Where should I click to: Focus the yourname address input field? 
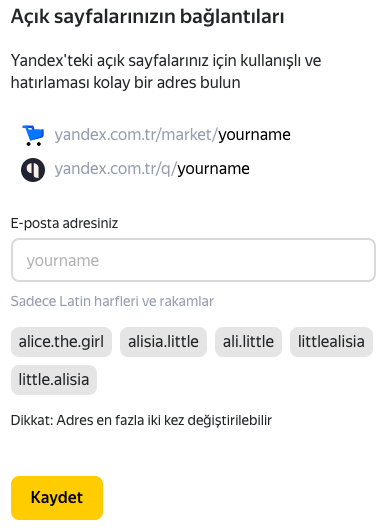pos(193,260)
